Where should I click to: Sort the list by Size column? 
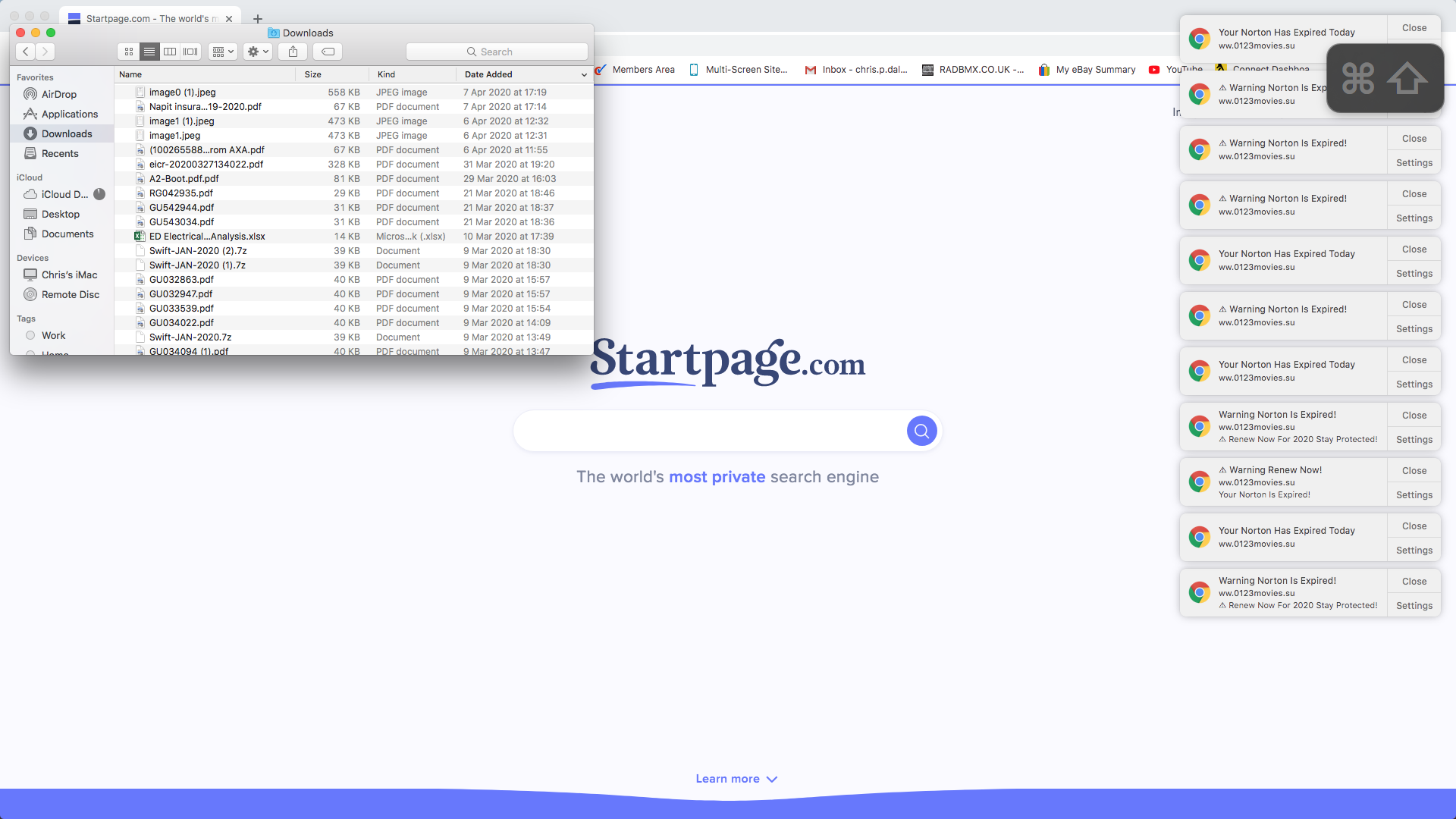pyautogui.click(x=332, y=74)
